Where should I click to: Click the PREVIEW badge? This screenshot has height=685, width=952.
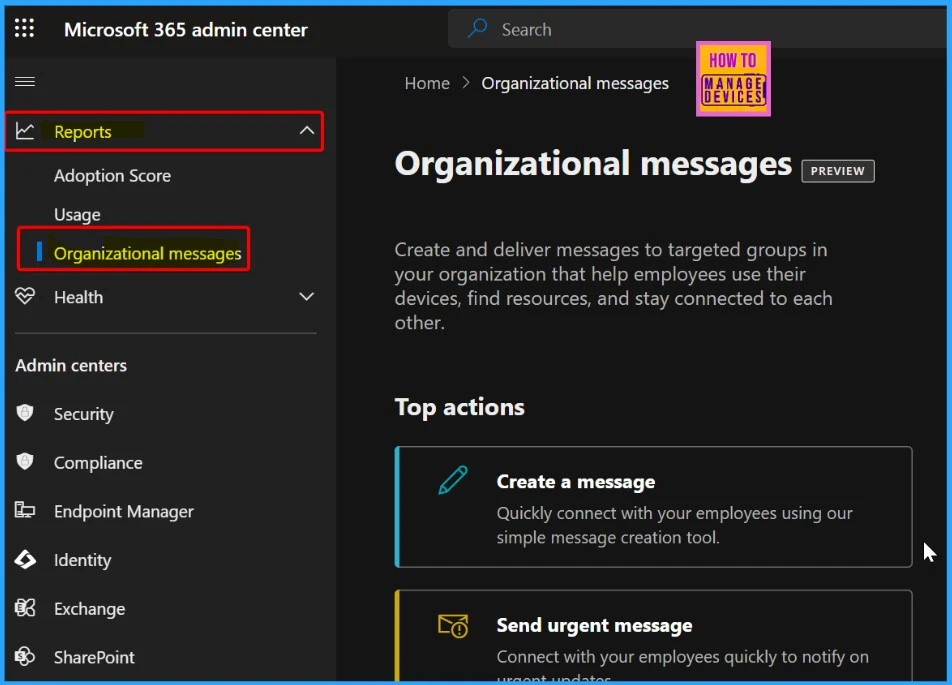(838, 171)
